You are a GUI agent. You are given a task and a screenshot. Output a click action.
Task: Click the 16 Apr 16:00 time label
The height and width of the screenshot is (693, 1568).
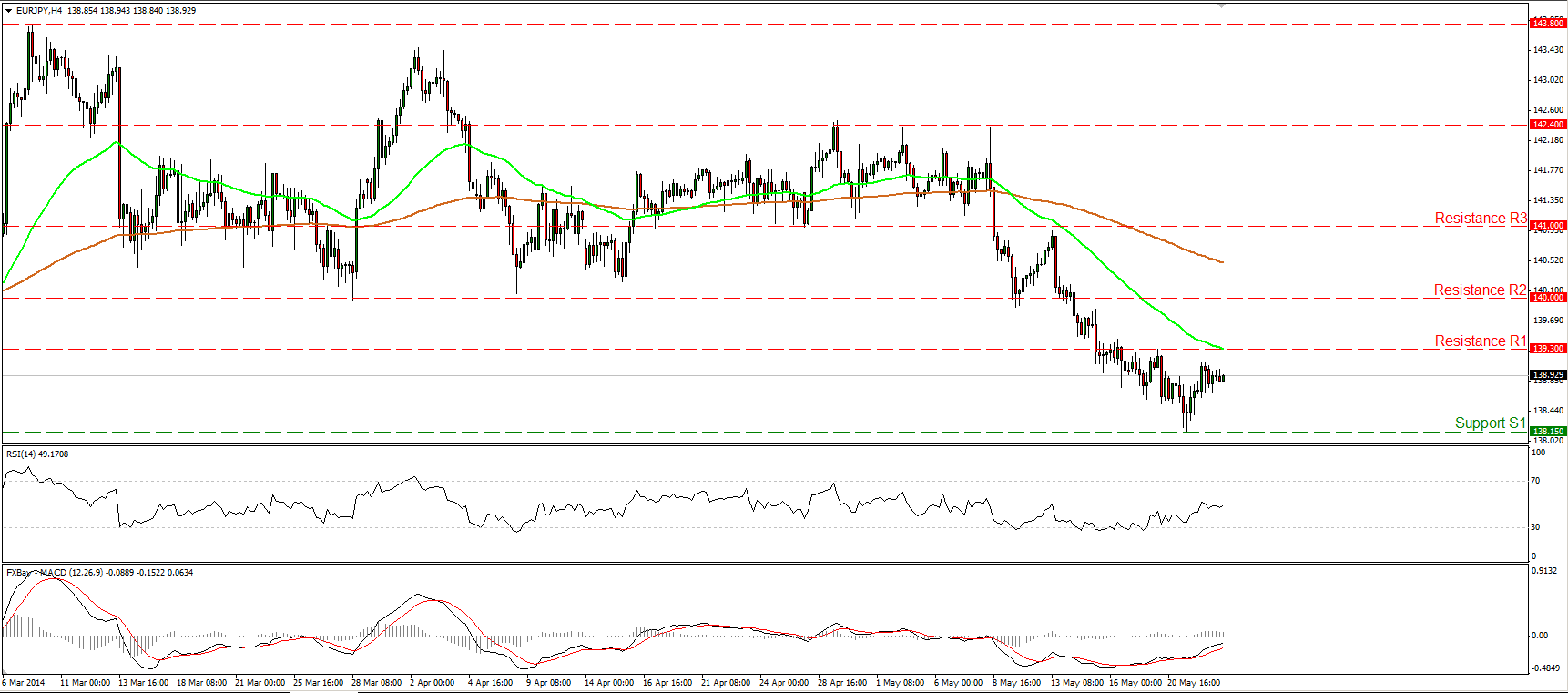pyautogui.click(x=668, y=682)
